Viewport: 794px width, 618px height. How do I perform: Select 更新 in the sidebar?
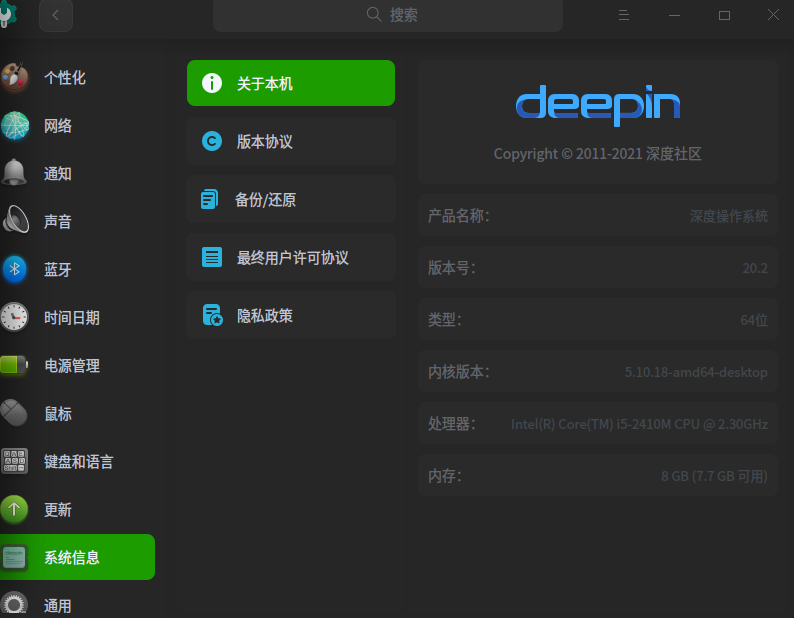(58, 510)
